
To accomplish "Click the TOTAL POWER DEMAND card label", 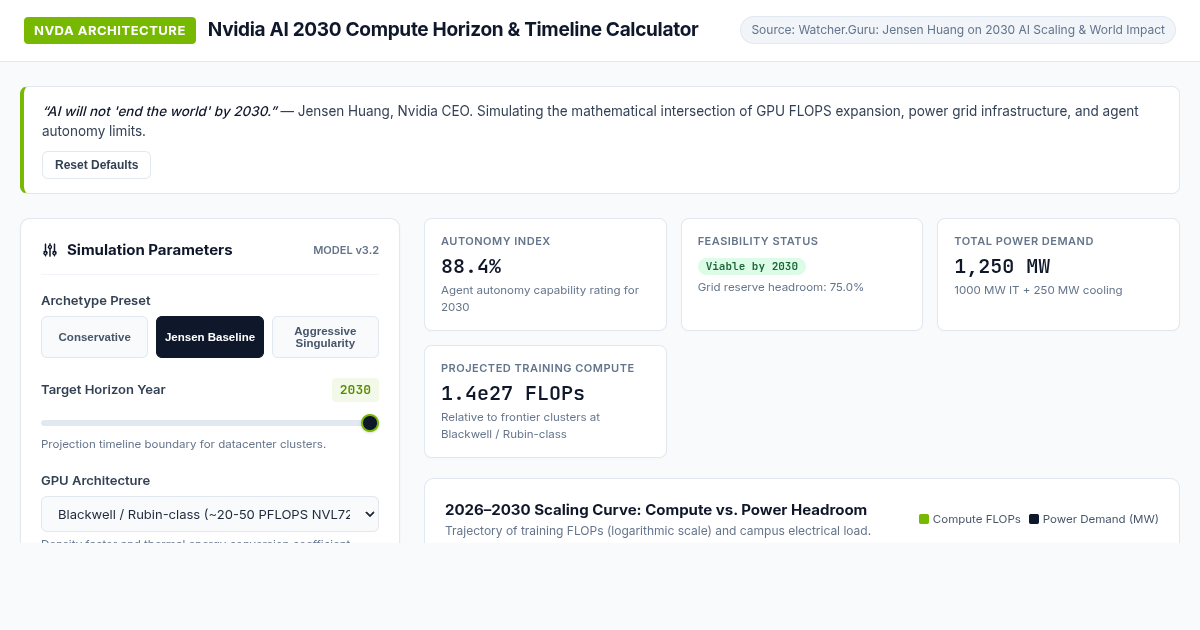I will (x=1024, y=241).
